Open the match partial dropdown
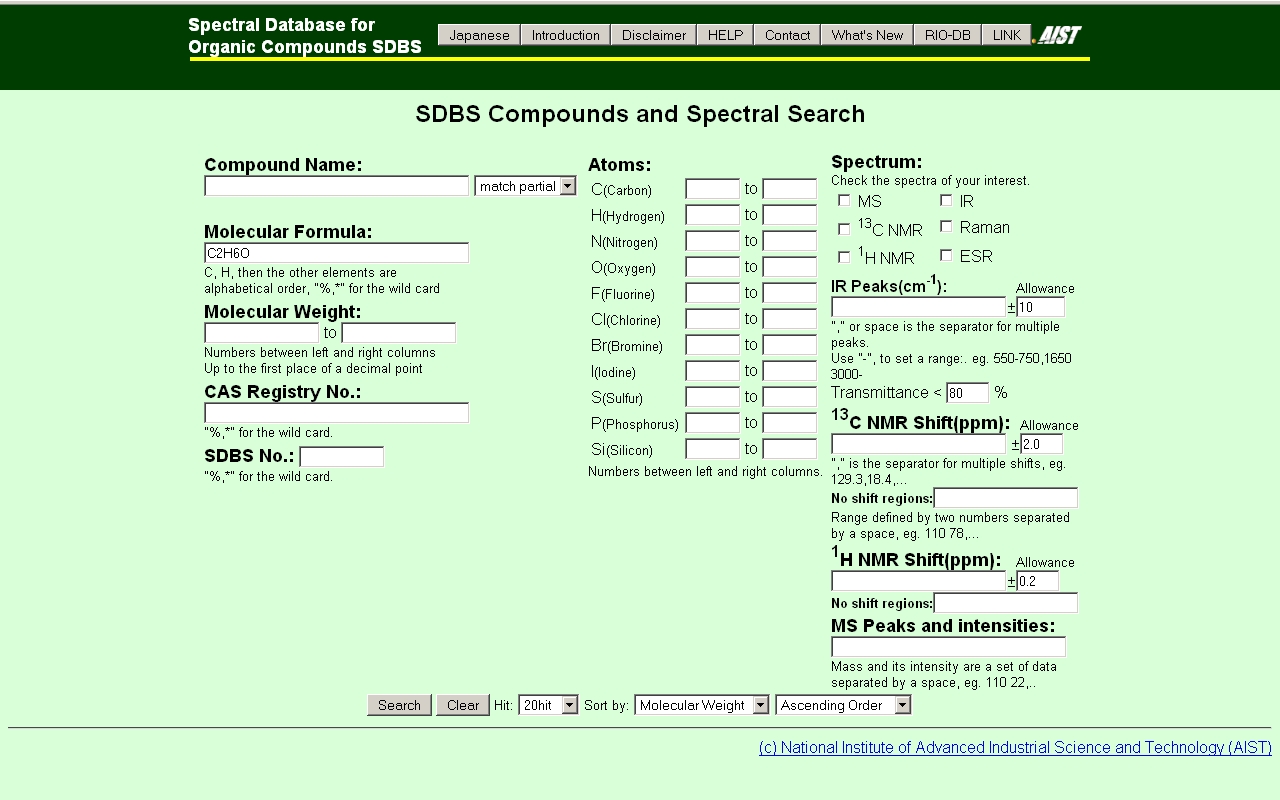The height and width of the screenshot is (800, 1280). pos(525,186)
